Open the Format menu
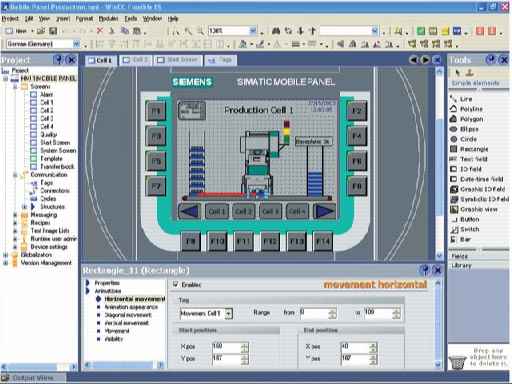The width and height of the screenshot is (512, 384). tap(84, 19)
